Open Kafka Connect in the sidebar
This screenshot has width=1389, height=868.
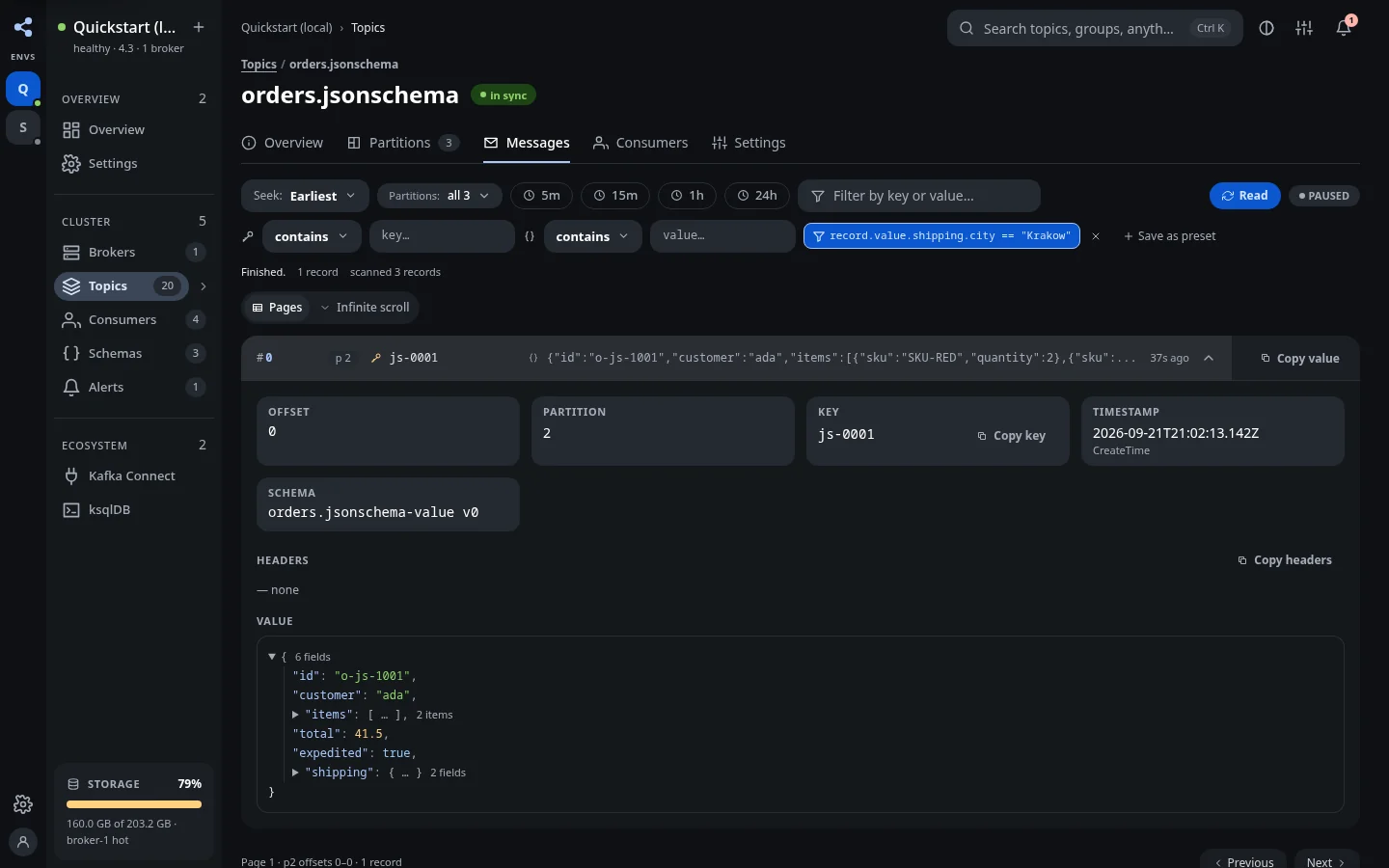[134, 475]
